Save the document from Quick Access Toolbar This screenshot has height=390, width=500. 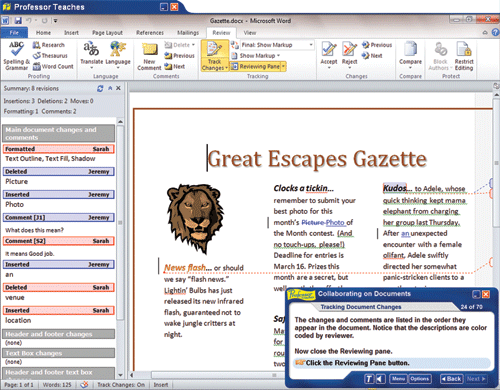[x=18, y=21]
